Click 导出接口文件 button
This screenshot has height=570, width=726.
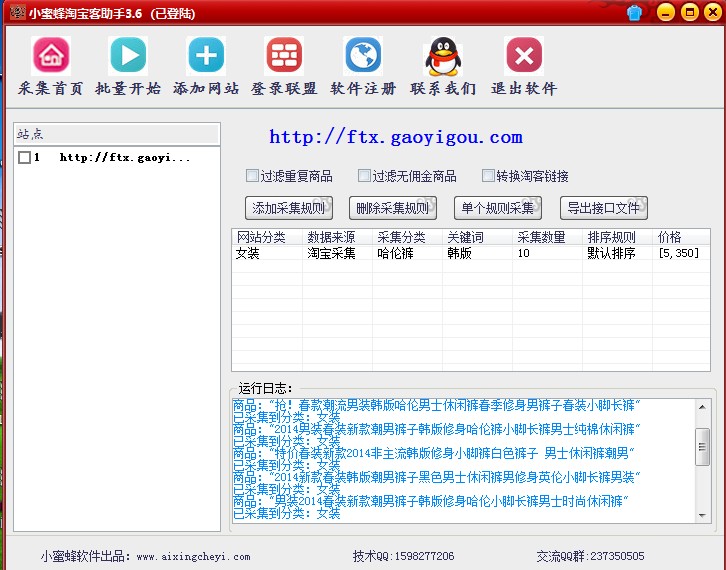click(604, 208)
